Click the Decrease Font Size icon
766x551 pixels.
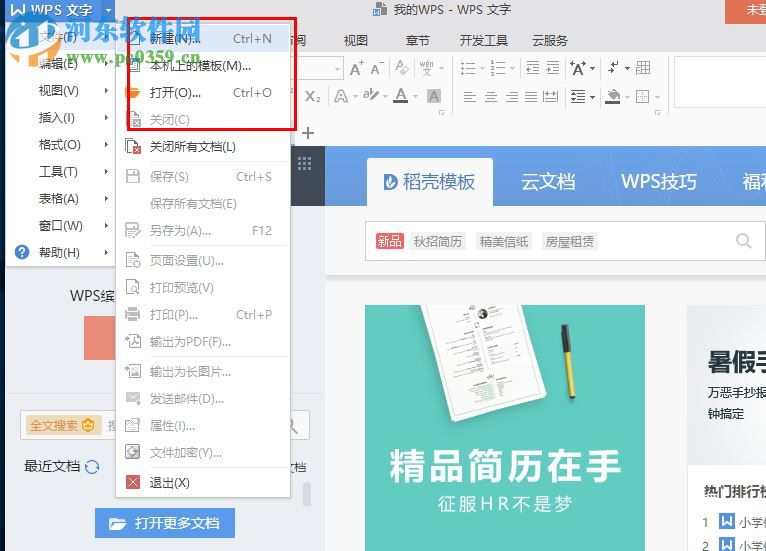[376, 68]
